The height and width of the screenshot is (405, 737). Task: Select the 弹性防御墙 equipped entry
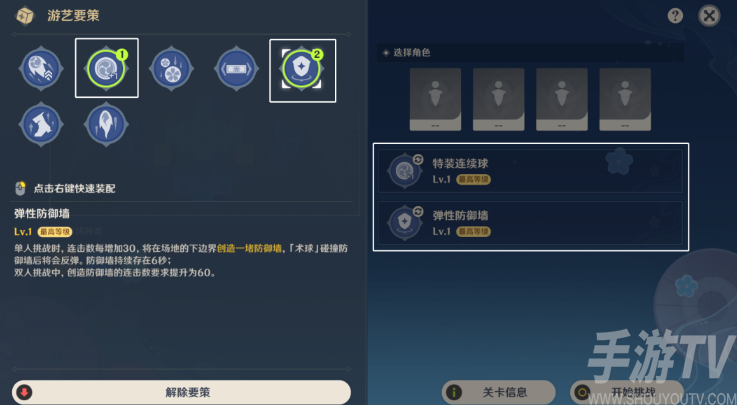[530, 223]
